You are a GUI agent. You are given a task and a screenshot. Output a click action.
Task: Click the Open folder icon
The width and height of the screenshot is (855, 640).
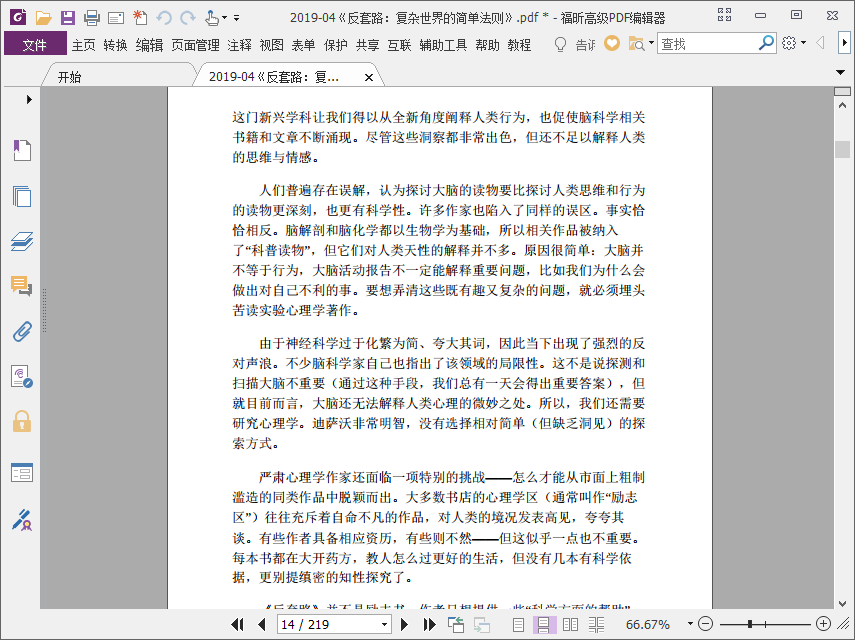[43, 18]
